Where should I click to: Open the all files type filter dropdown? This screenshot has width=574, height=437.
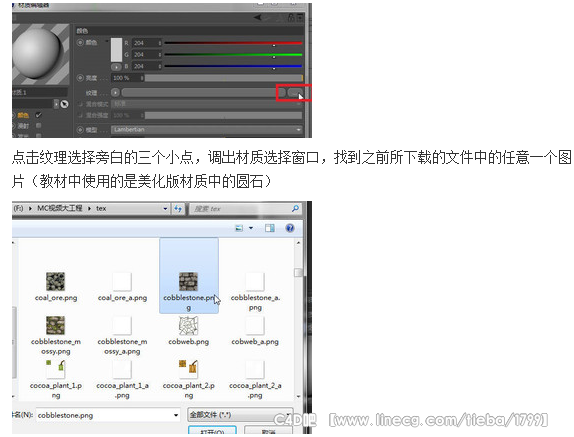click(240, 415)
